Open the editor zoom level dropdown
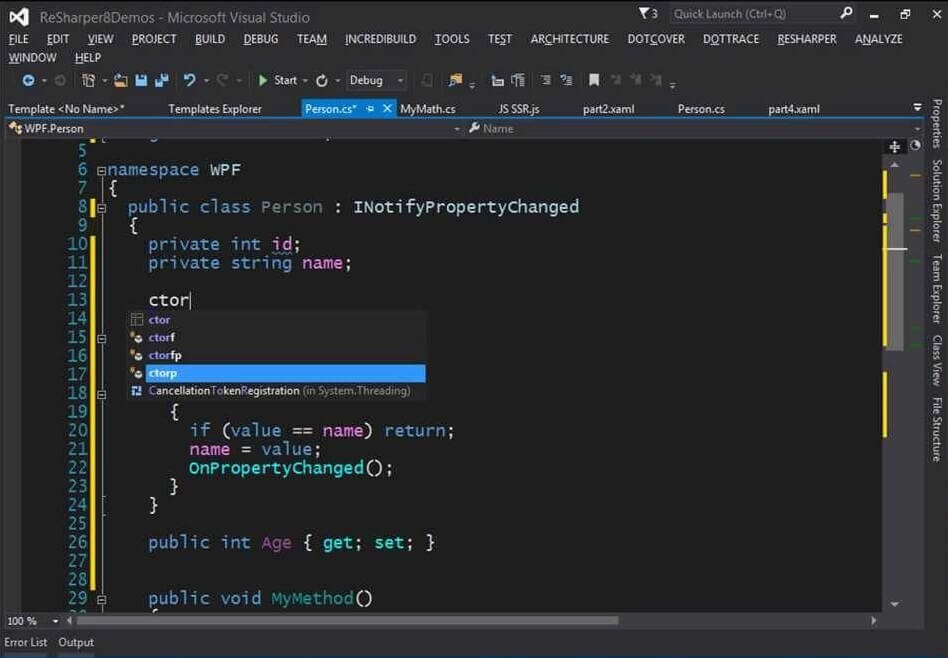Image resolution: width=948 pixels, height=658 pixels. pyautogui.click(x=55, y=621)
